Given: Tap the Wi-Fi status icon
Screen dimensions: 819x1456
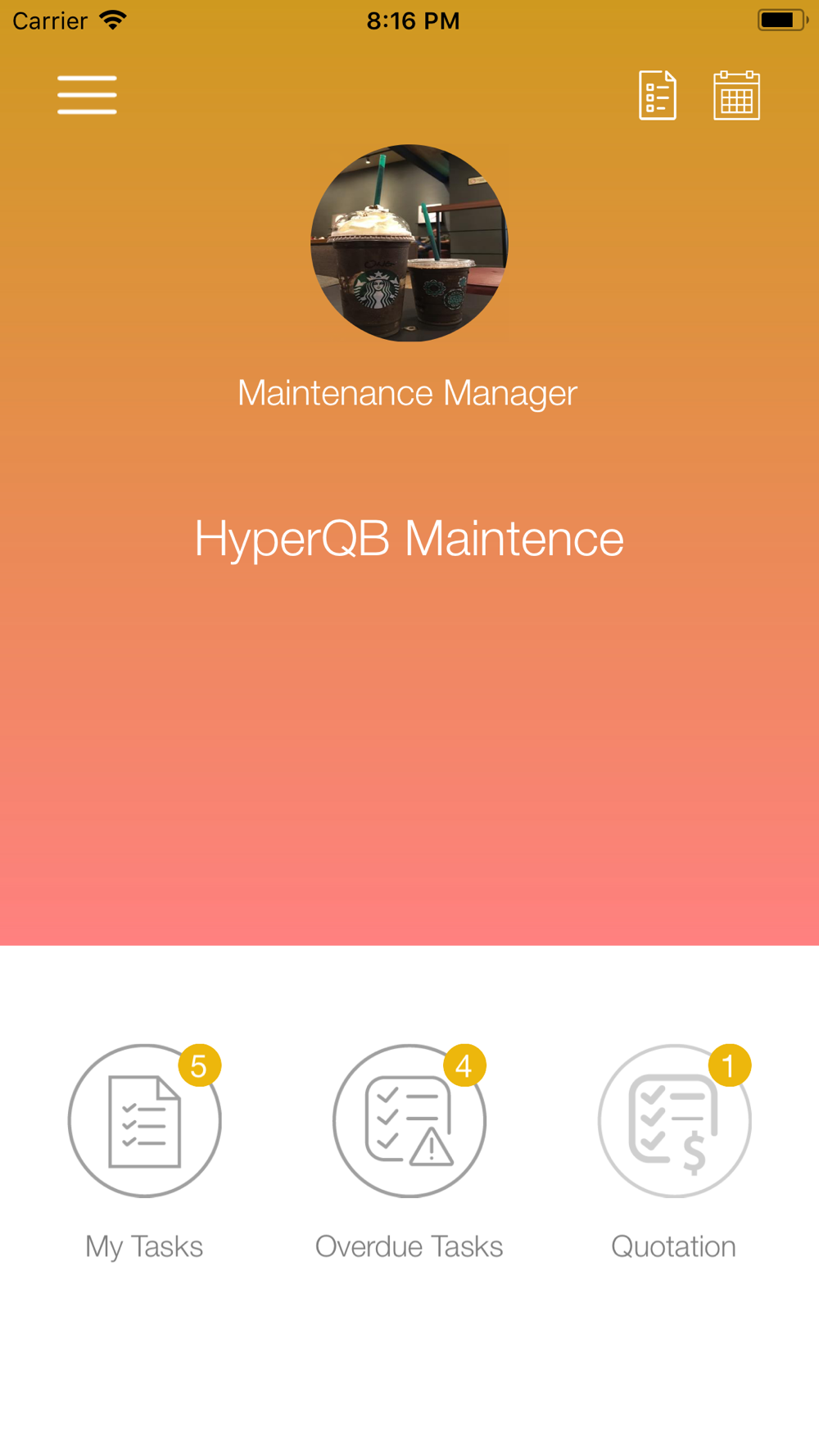Looking at the screenshot, I should click(113, 20).
